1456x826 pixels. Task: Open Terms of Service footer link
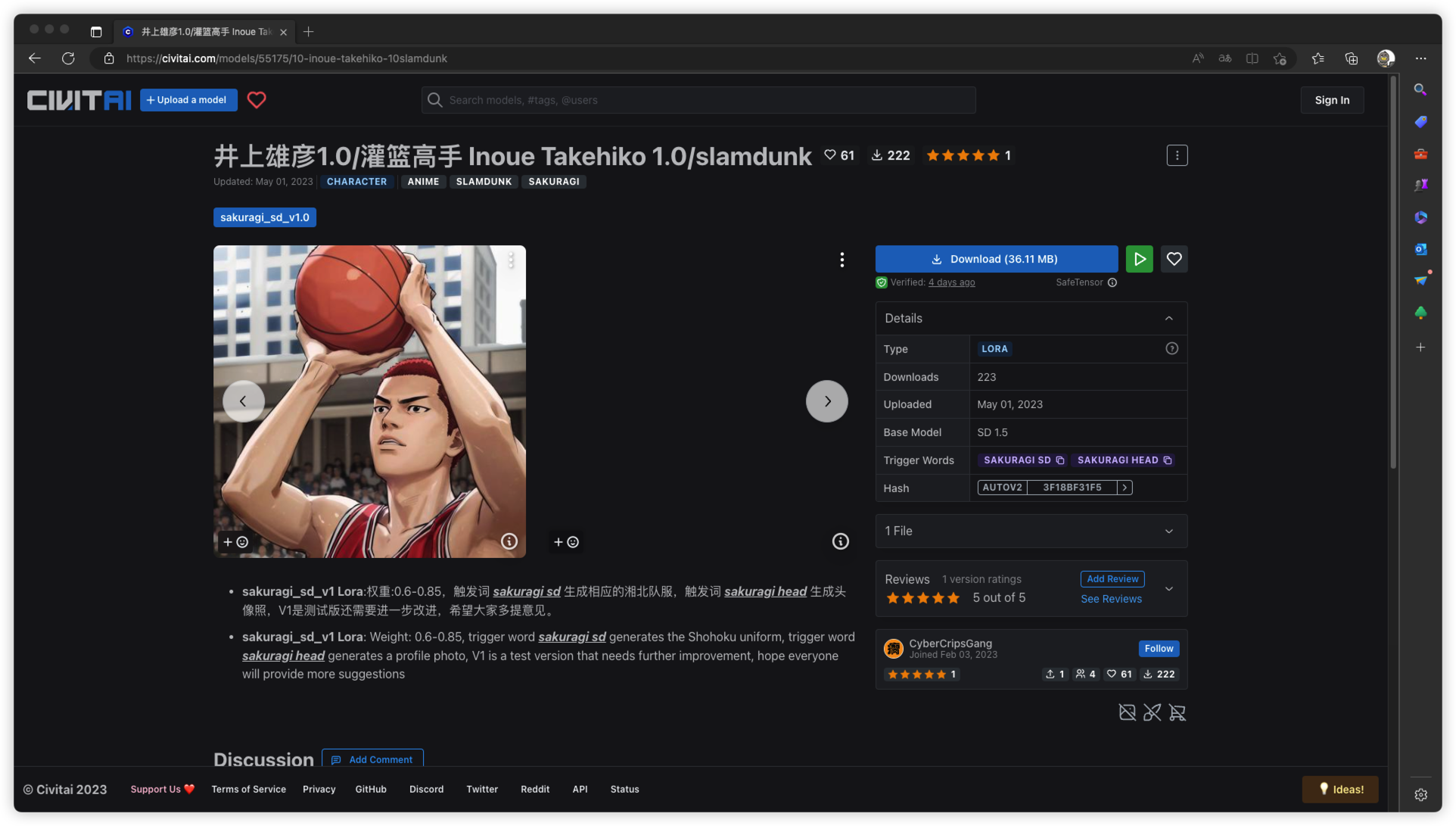[248, 790]
